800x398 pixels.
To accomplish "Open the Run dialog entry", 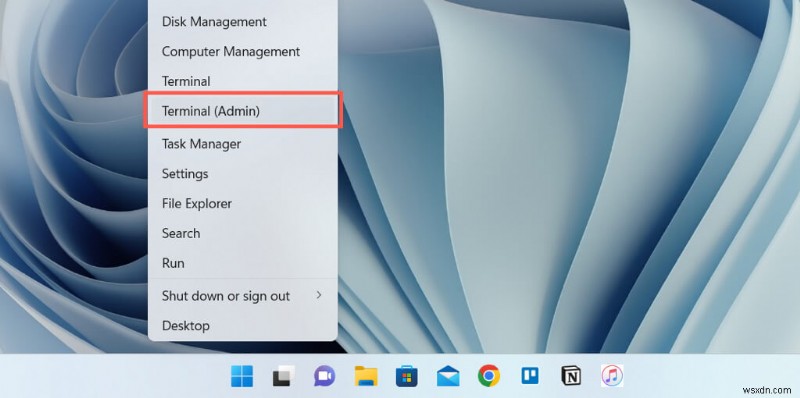I will click(243, 263).
